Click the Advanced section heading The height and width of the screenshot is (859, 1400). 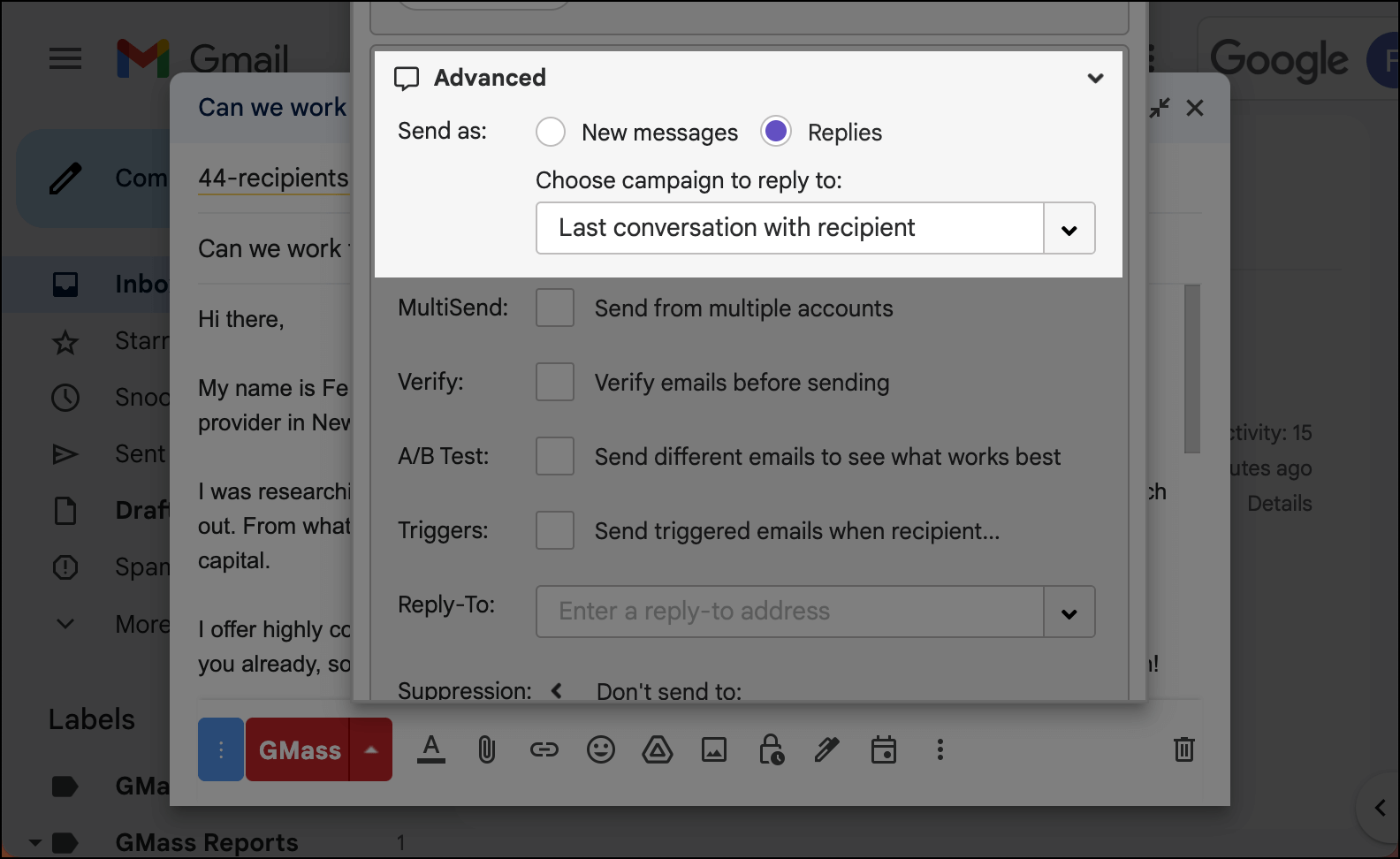click(x=490, y=78)
